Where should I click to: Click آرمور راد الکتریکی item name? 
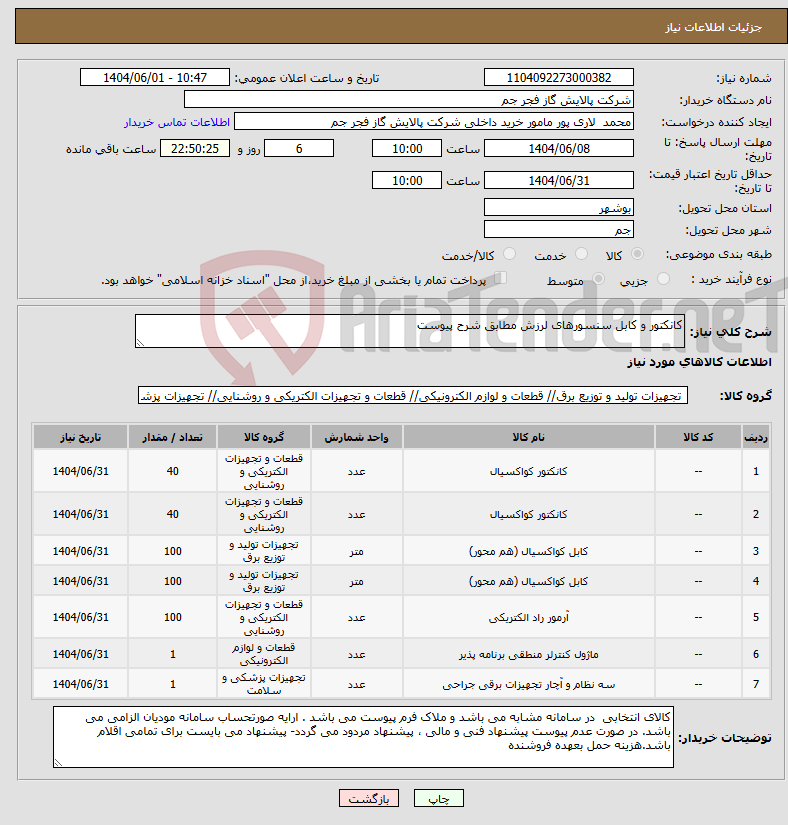(529, 617)
